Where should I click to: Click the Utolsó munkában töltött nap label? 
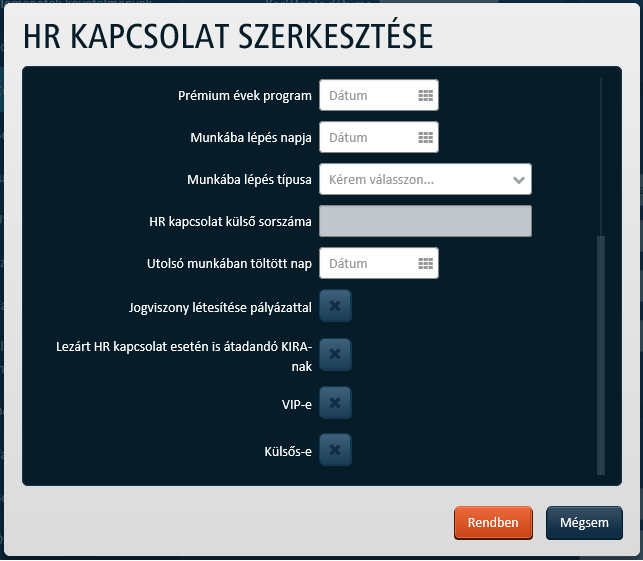coord(229,264)
